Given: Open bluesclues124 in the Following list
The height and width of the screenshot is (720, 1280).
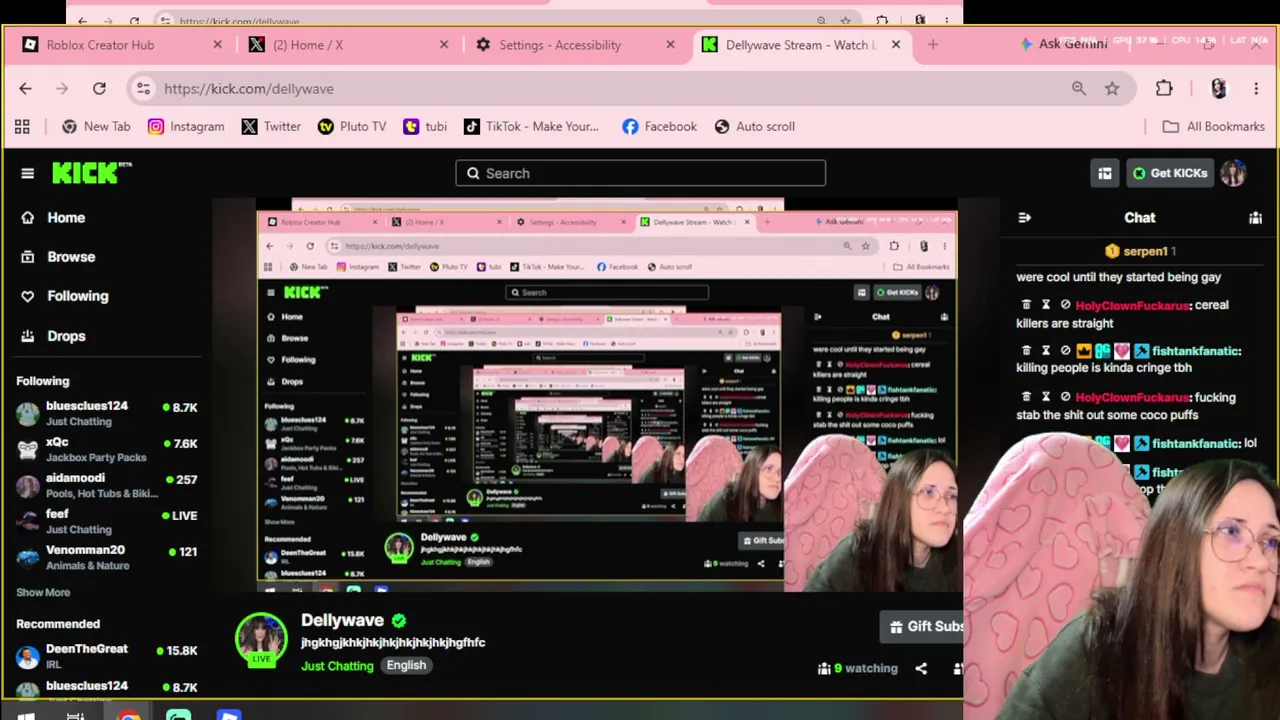Looking at the screenshot, I should (x=107, y=414).
